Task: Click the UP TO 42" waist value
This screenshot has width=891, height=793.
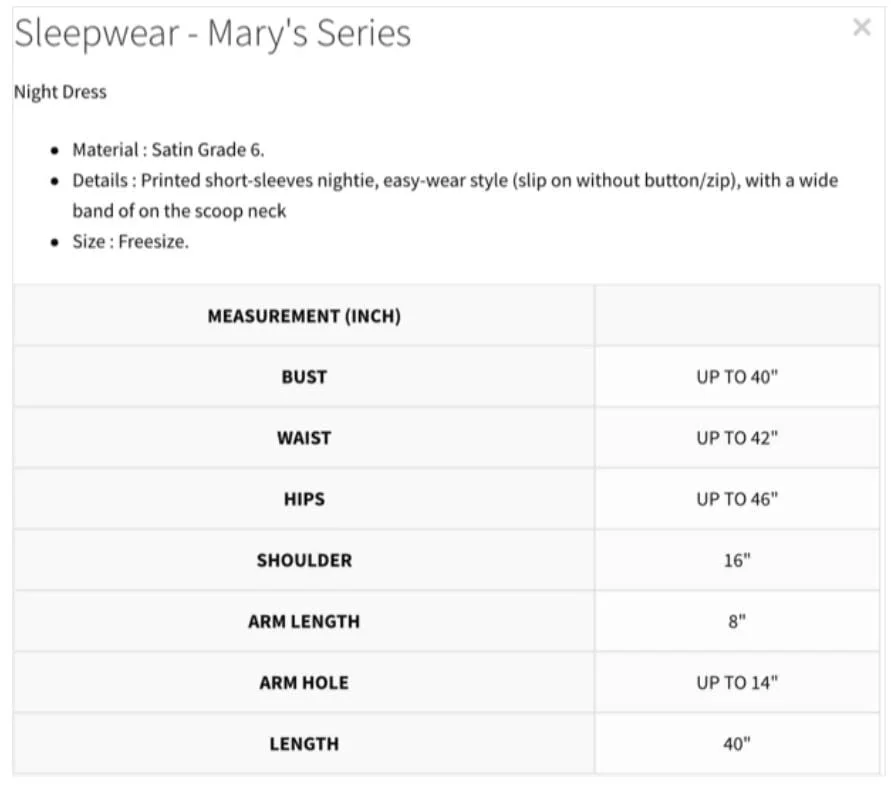Action: tap(737, 438)
